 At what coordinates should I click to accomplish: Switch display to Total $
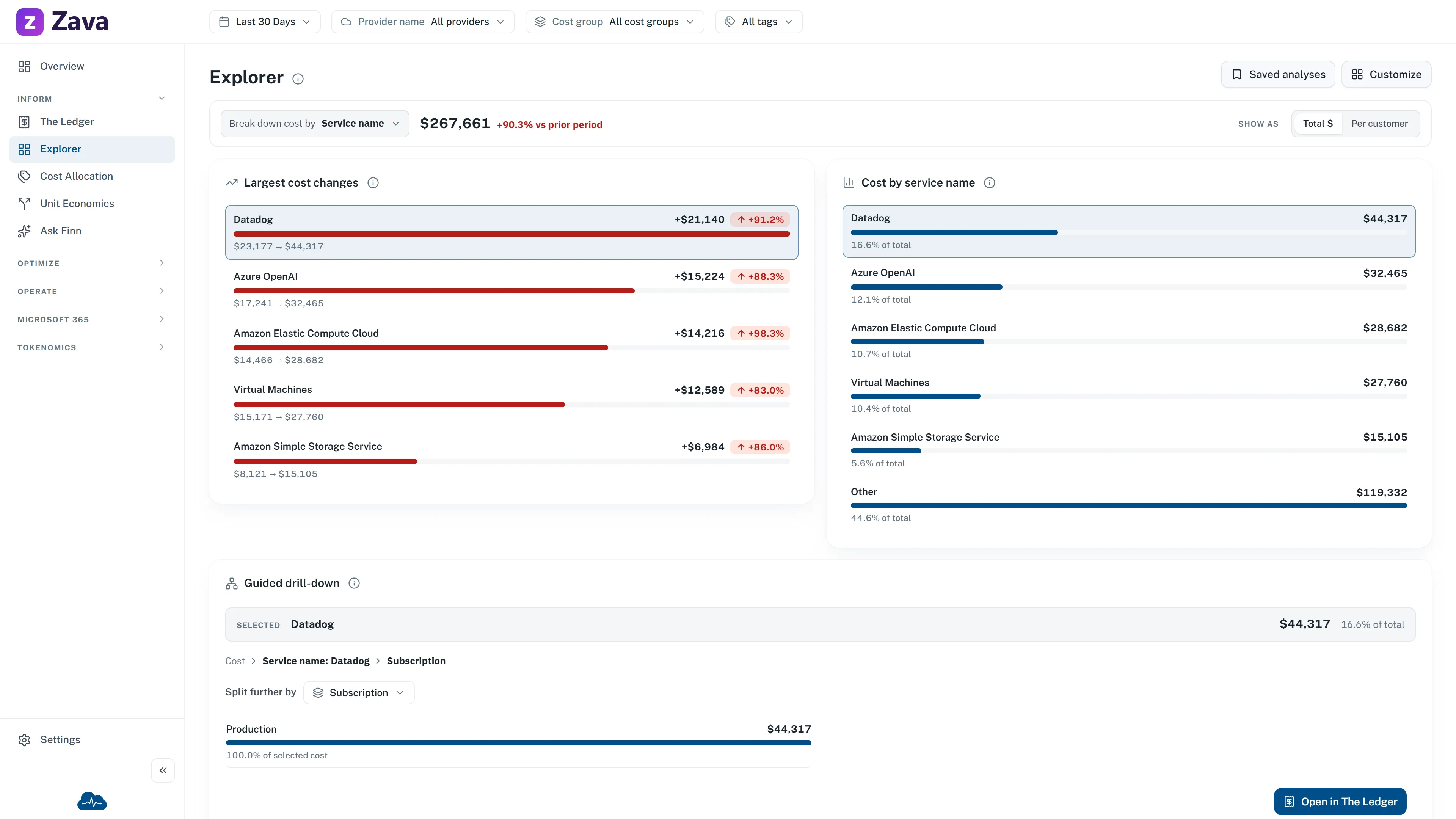coord(1318,123)
